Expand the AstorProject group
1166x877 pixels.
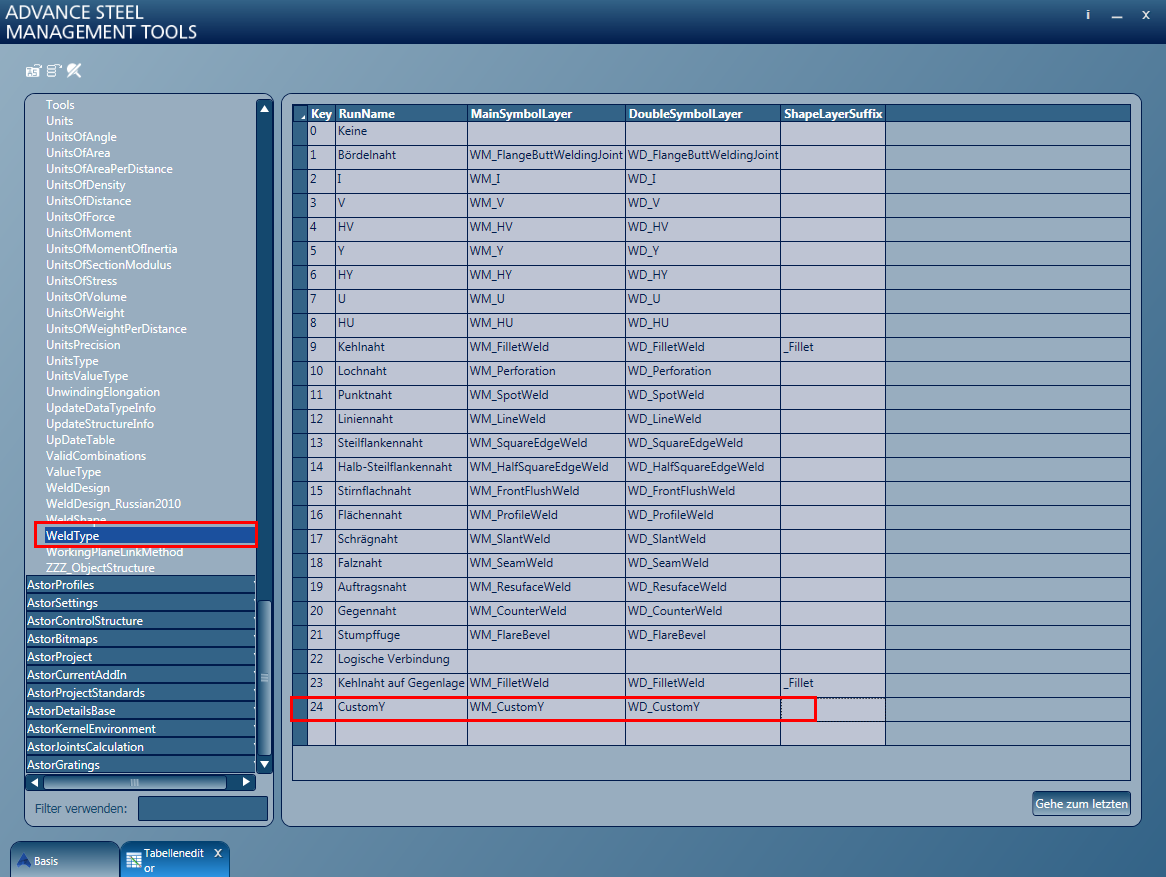[141, 657]
